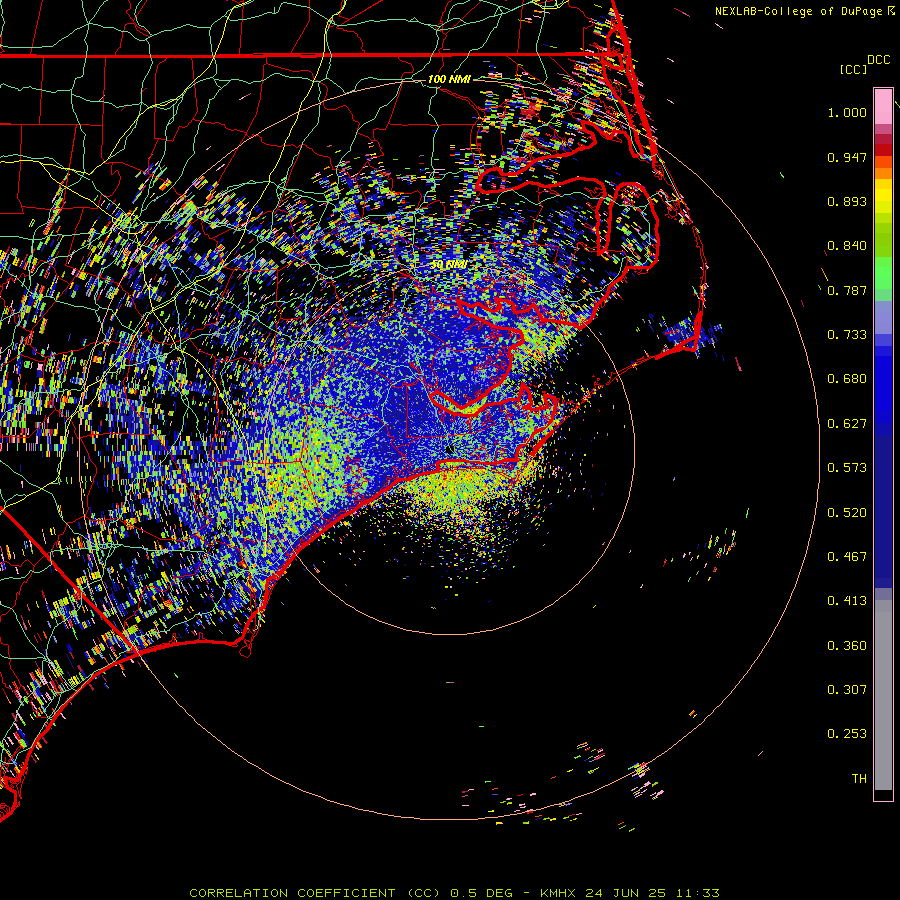Select the yellow segment of the color bar
The height and width of the screenshot is (900, 900).
pos(883,196)
